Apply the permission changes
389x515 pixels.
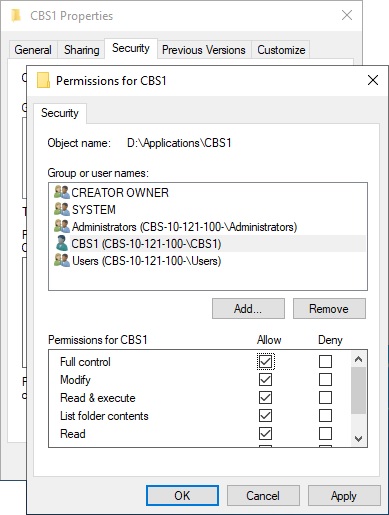click(344, 495)
